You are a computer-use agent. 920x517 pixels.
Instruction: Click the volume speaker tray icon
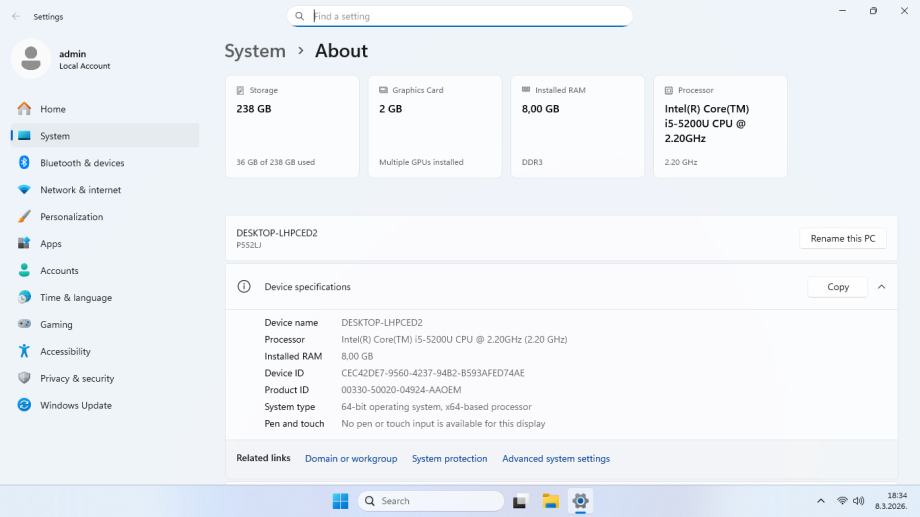[858, 501]
